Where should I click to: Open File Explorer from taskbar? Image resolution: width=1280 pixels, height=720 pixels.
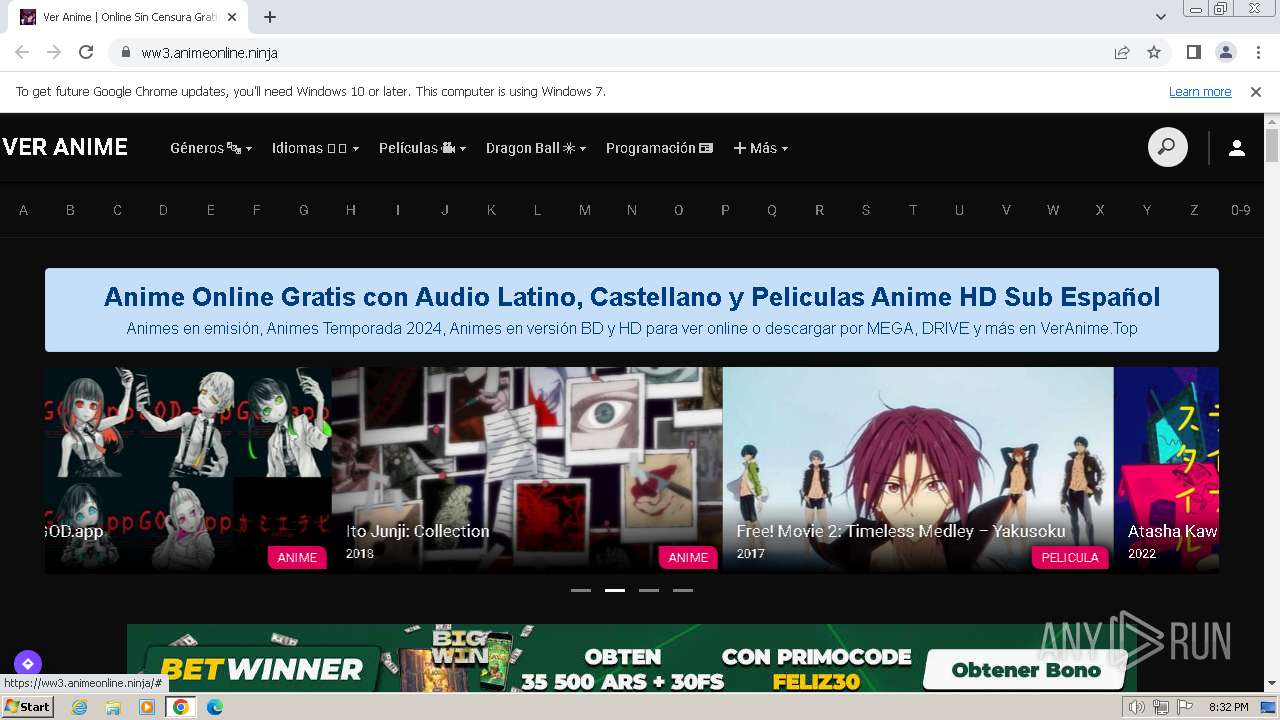tap(113, 707)
